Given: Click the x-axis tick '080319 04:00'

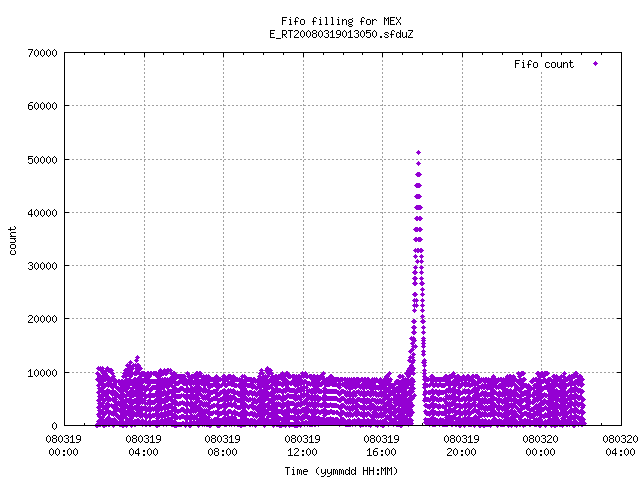Looking at the screenshot, I should pos(143,446).
